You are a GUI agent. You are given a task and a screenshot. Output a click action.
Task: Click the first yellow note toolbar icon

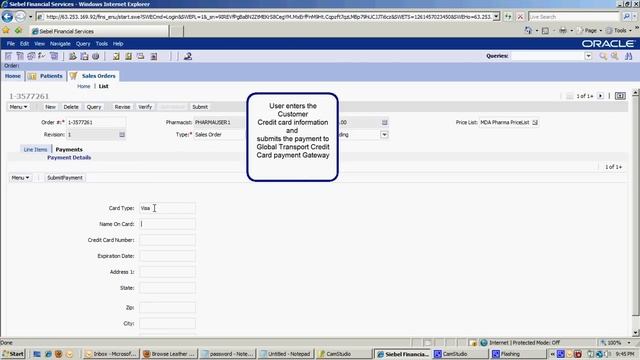tap(116, 56)
